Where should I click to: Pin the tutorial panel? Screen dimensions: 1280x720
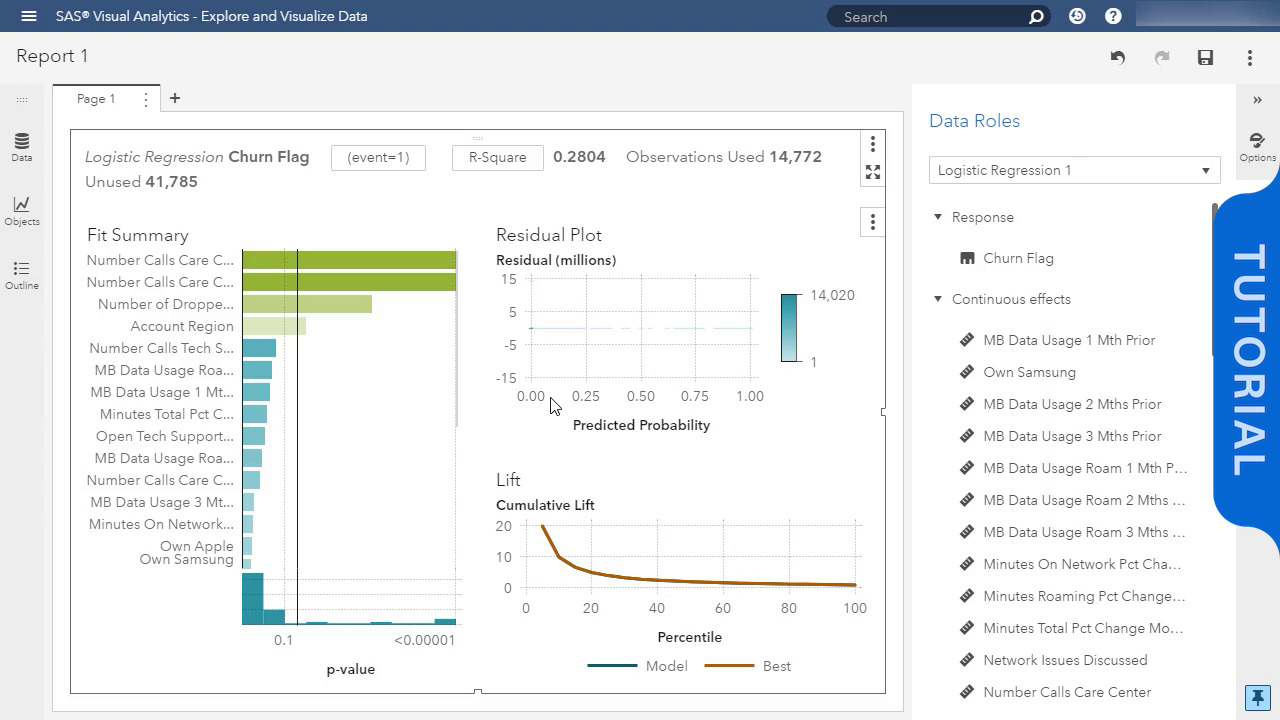[x=1257, y=697]
